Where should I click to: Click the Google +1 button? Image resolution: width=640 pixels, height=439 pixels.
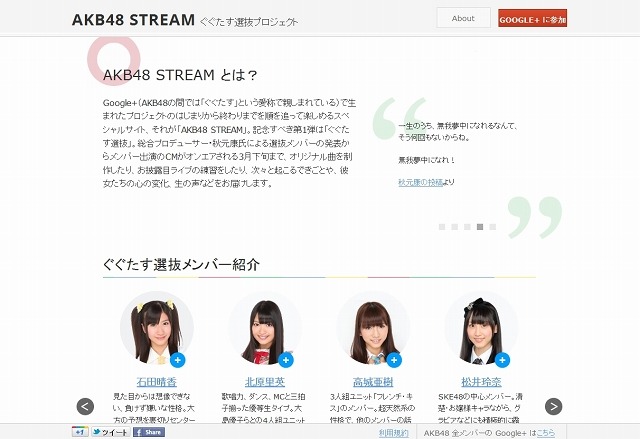[x=80, y=432]
